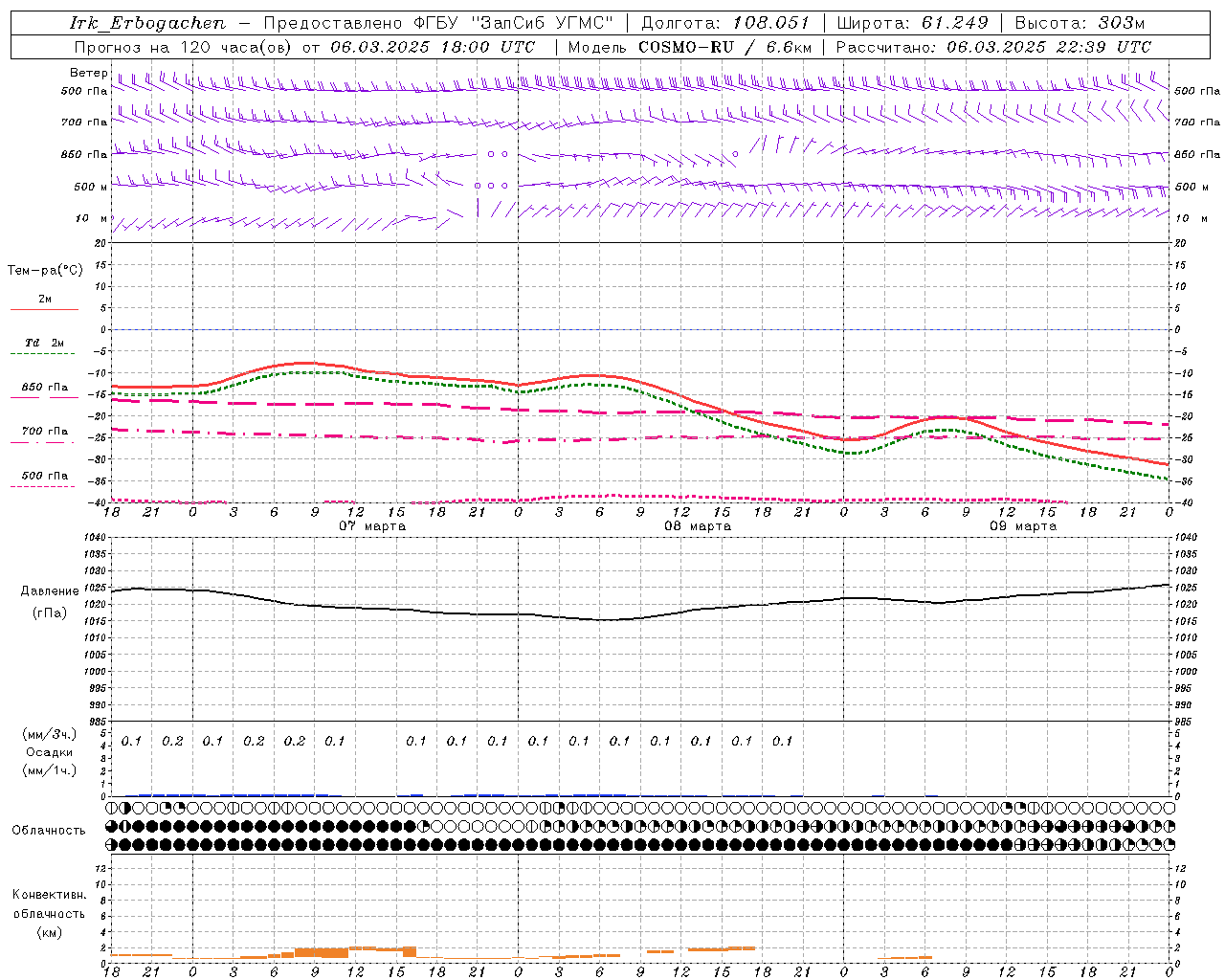Click the "Облачность" cloudiness row label
Screen dimensions: 1225x980
tap(49, 831)
